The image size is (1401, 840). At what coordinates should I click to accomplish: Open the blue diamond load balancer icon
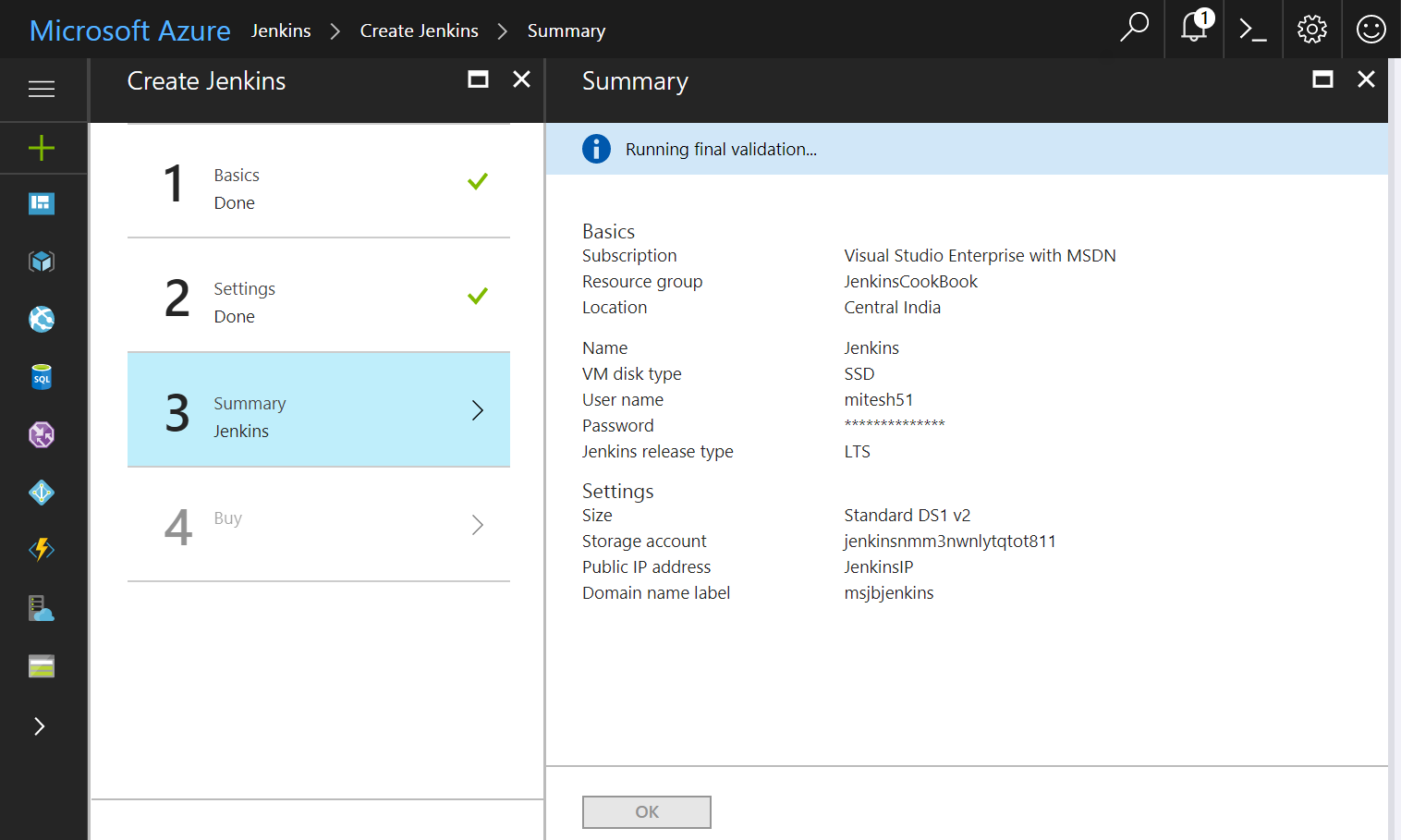click(x=42, y=493)
